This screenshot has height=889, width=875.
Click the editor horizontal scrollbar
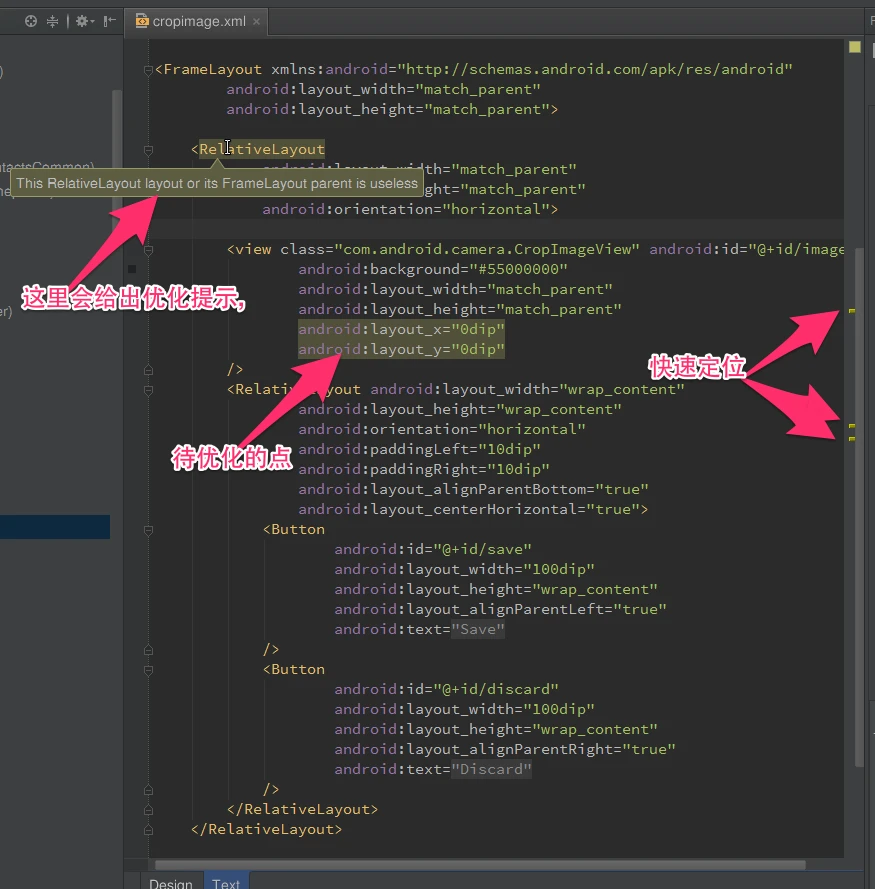[x=480, y=865]
